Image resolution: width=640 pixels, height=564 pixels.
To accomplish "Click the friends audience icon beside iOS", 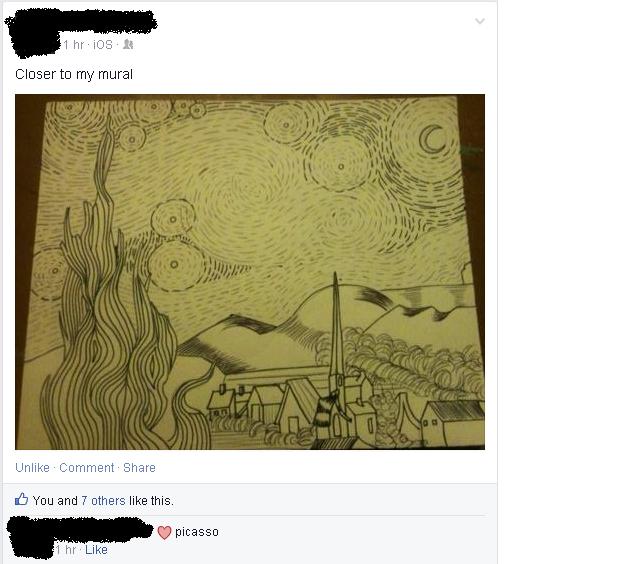I will (x=128, y=44).
